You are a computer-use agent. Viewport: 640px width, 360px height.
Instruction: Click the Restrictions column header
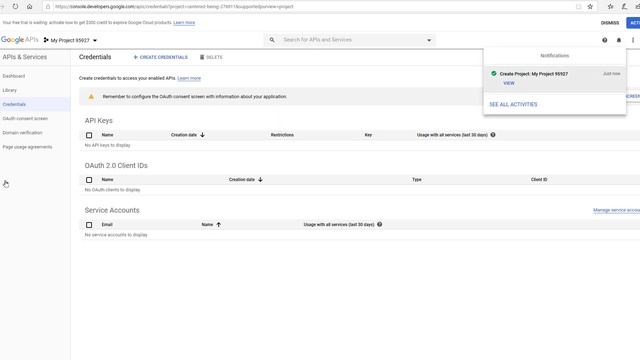point(282,135)
